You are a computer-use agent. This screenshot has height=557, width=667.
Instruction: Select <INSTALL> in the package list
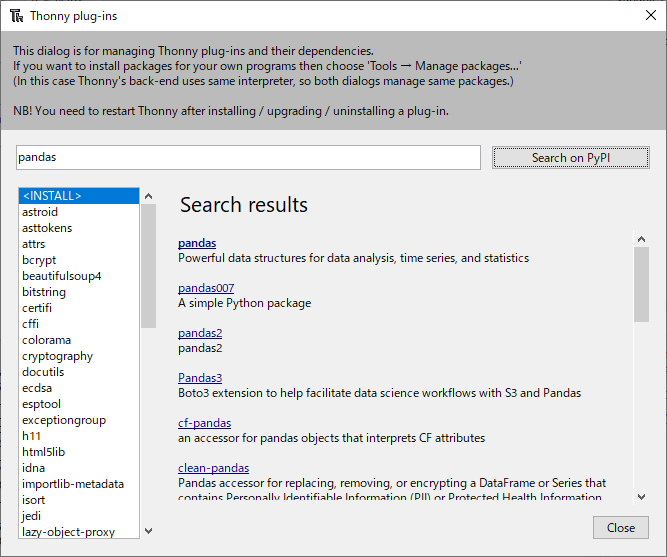click(x=79, y=196)
